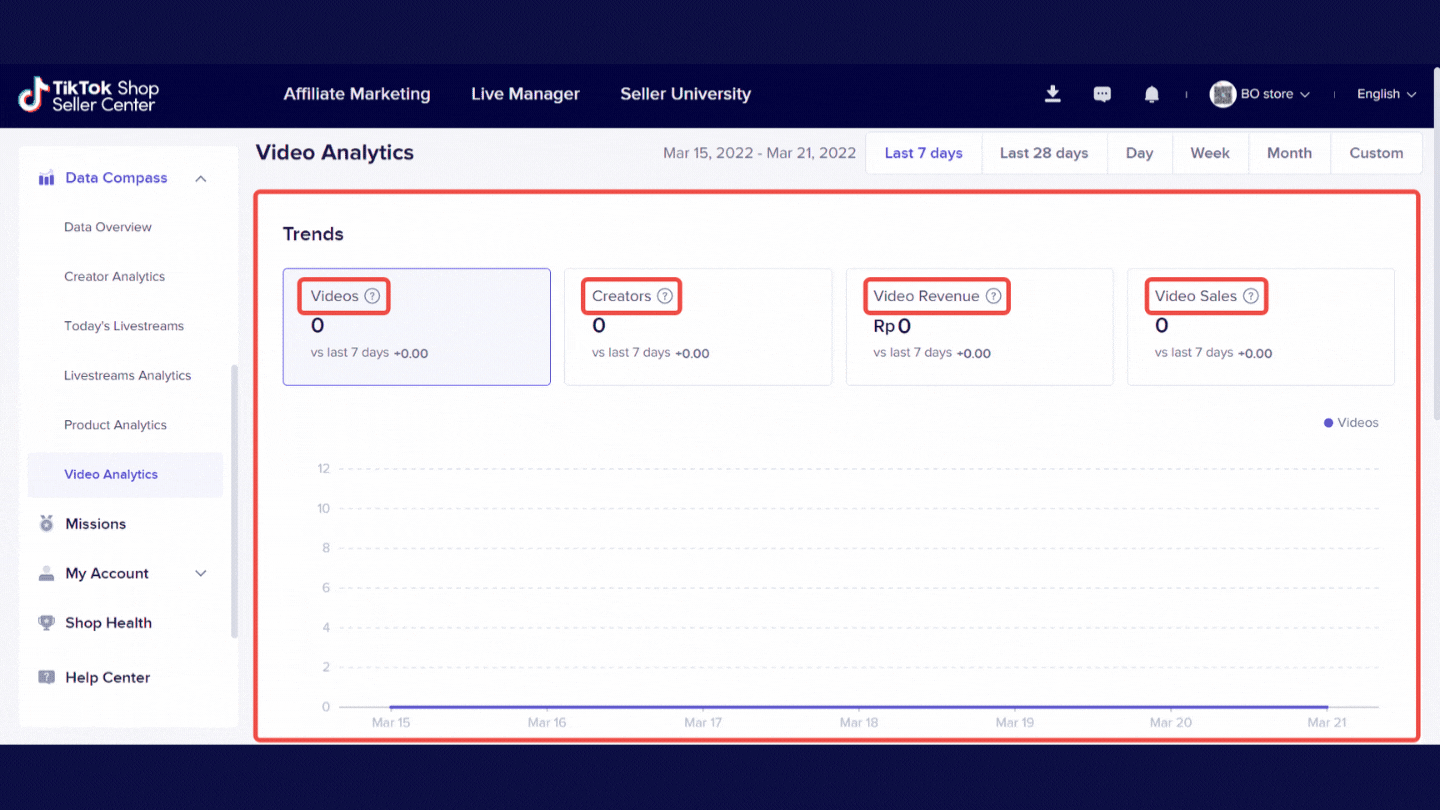Open the BO store account dropdown

[1264, 94]
